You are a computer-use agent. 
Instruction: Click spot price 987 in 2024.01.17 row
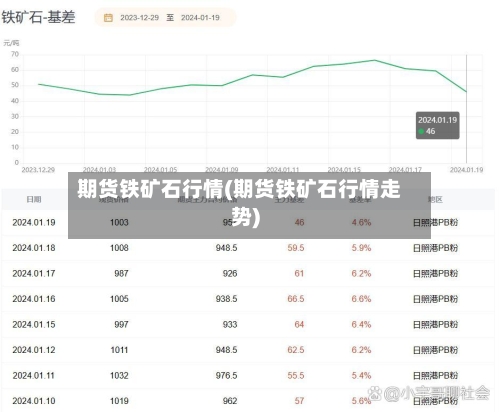121,274
